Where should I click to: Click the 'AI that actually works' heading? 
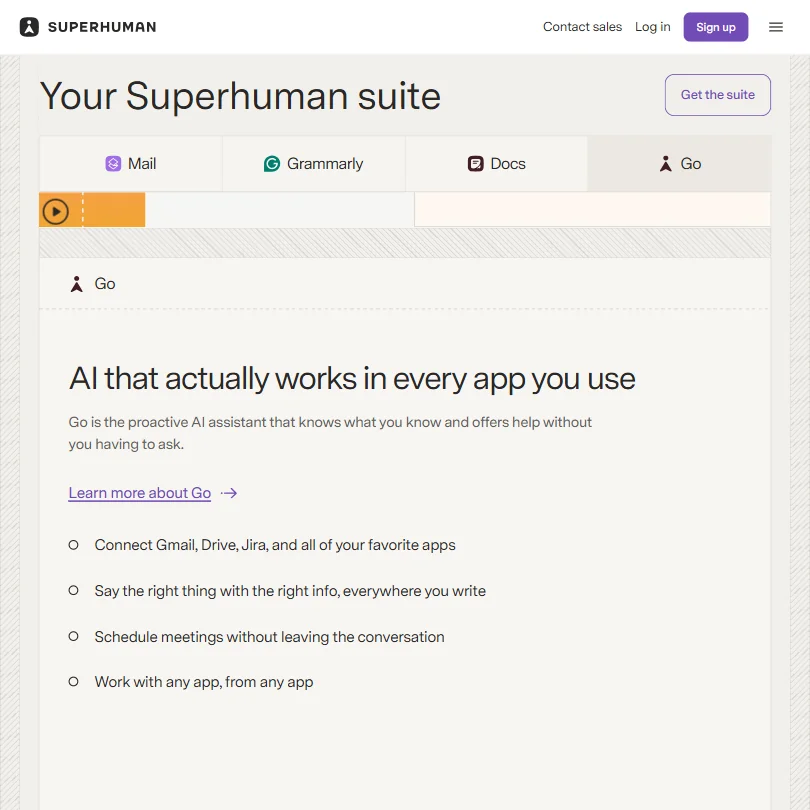click(x=352, y=379)
